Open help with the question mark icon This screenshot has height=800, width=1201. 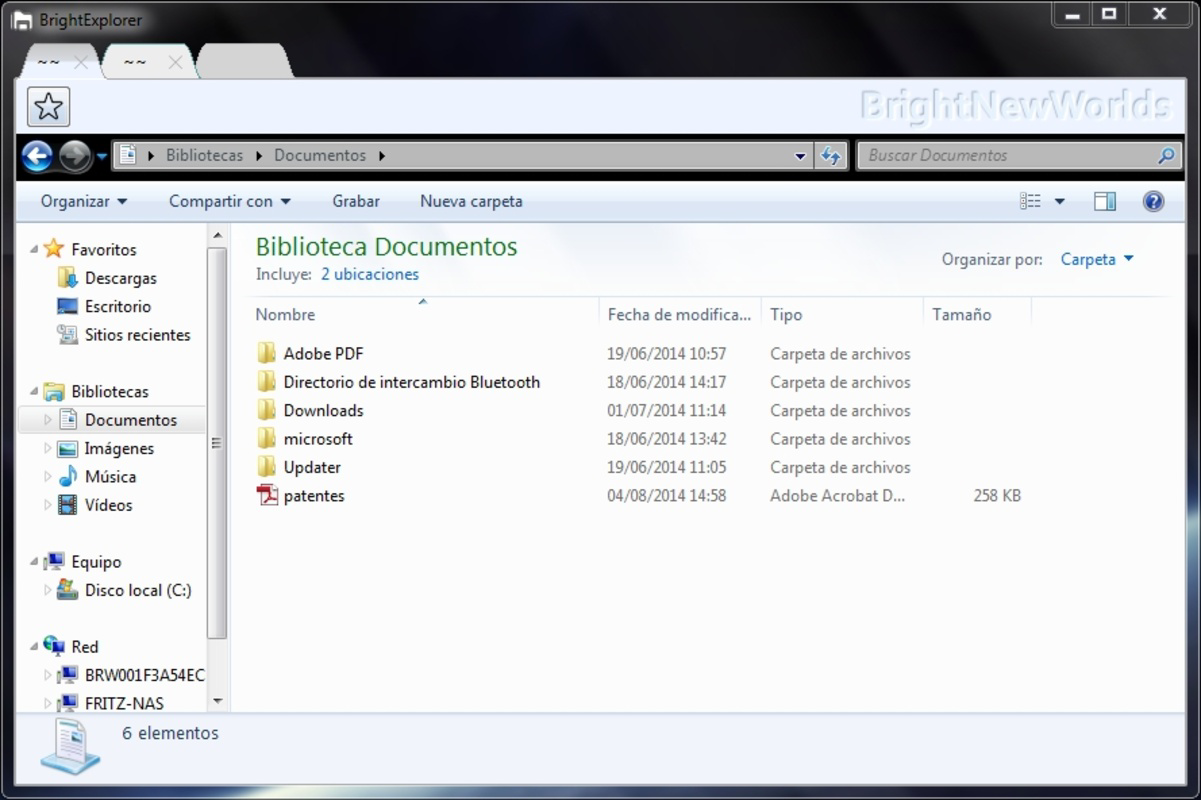(x=1153, y=201)
